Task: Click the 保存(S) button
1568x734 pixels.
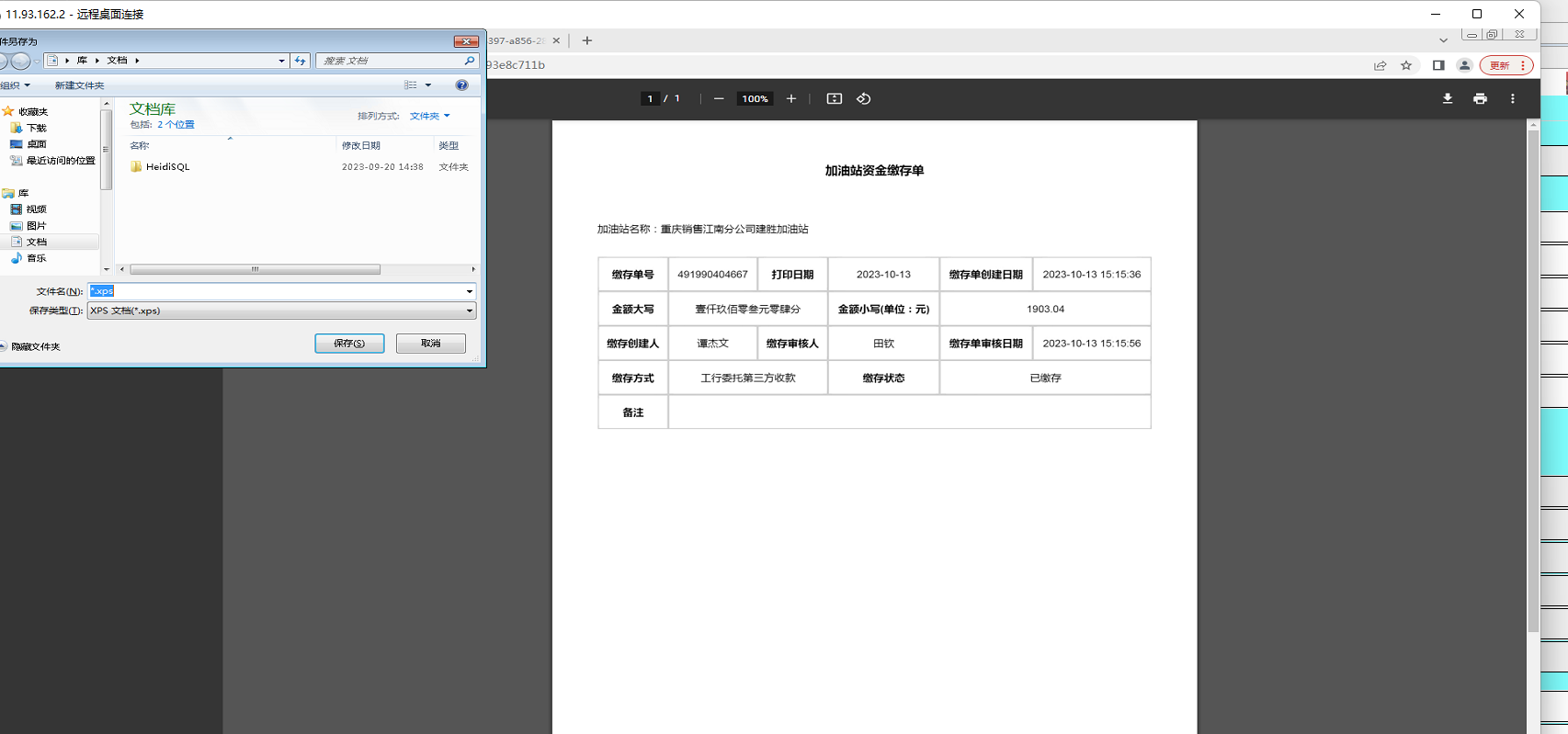Action: click(349, 343)
